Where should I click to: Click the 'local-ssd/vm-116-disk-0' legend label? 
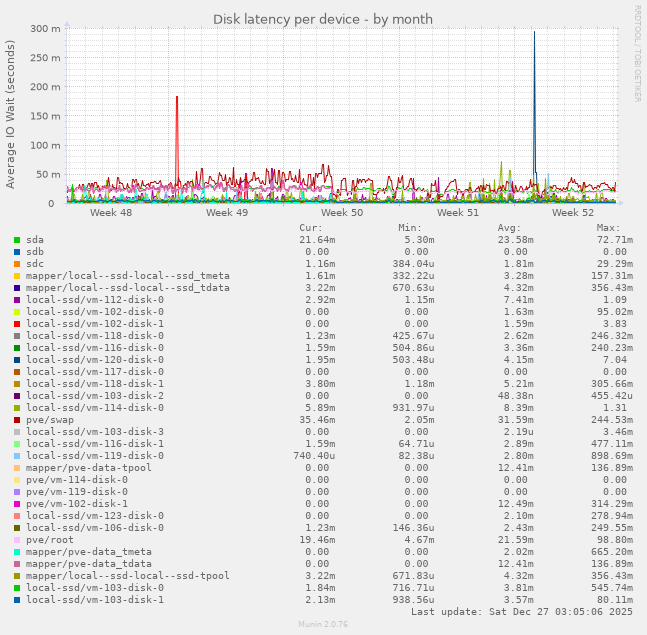[95, 348]
